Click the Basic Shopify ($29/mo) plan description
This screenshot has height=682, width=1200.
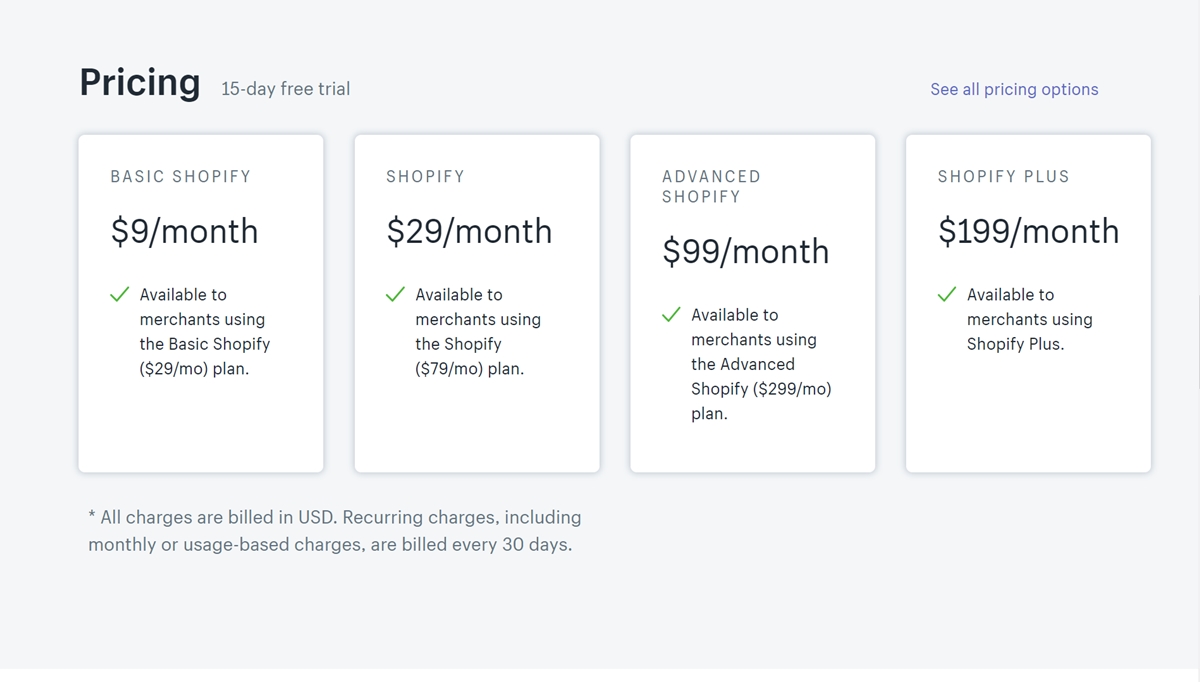pyautogui.click(x=205, y=331)
